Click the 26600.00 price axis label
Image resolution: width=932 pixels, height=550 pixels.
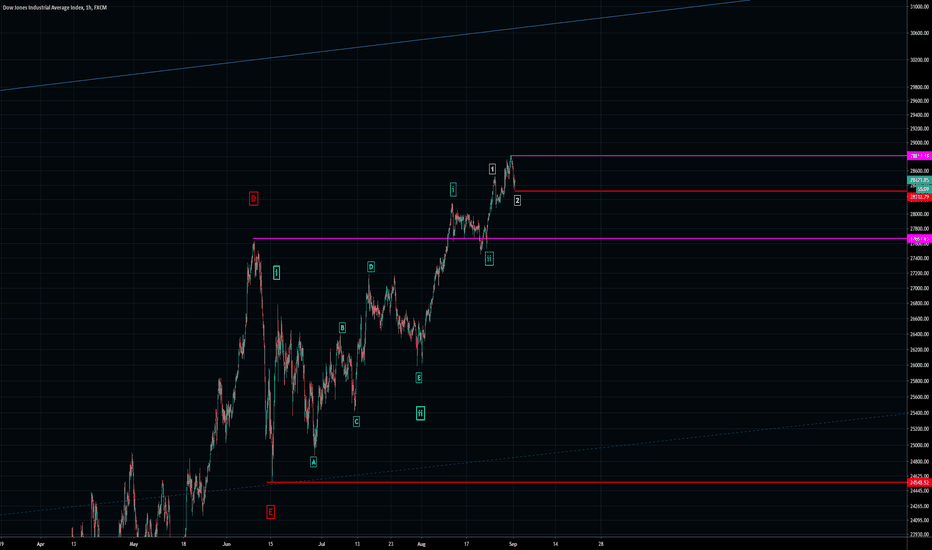point(920,319)
